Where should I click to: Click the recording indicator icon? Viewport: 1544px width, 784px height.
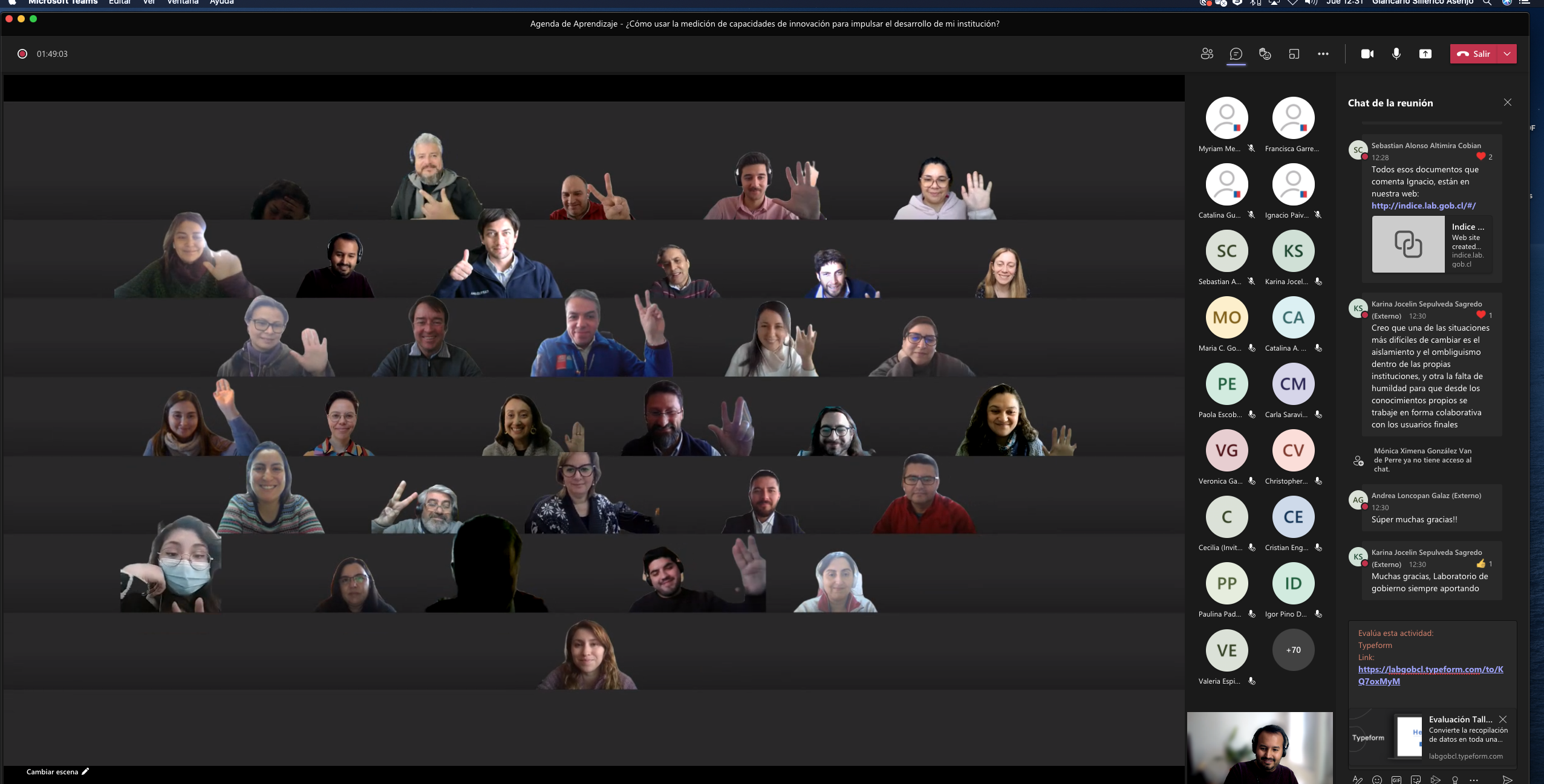22,54
